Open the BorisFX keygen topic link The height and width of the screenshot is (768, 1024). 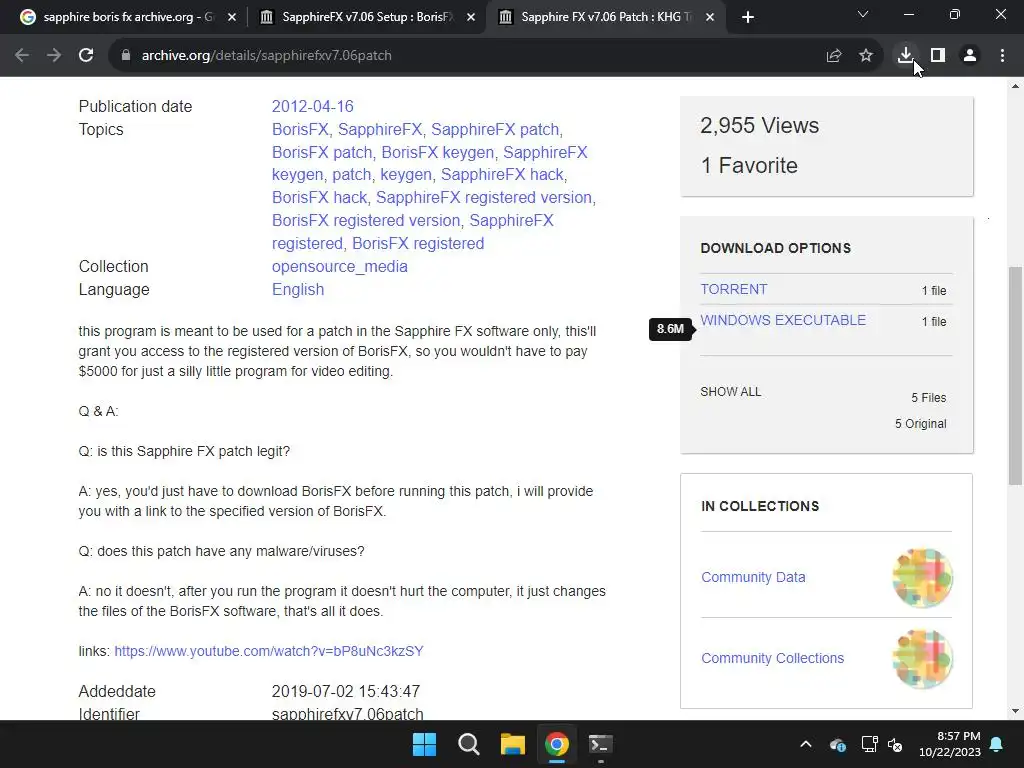point(438,152)
